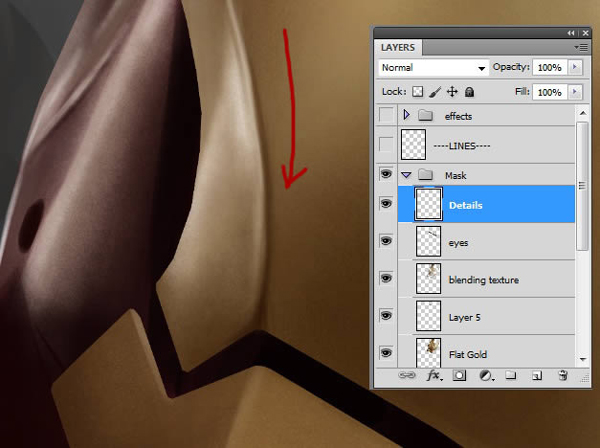This screenshot has height=448, width=600.
Task: Select the ----LINES---- layer
Action: [x=486, y=145]
